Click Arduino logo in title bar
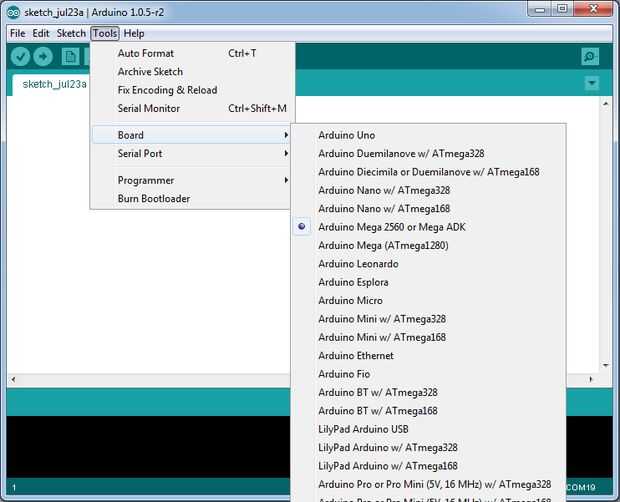Screen dimensions: 620x502 13,12
